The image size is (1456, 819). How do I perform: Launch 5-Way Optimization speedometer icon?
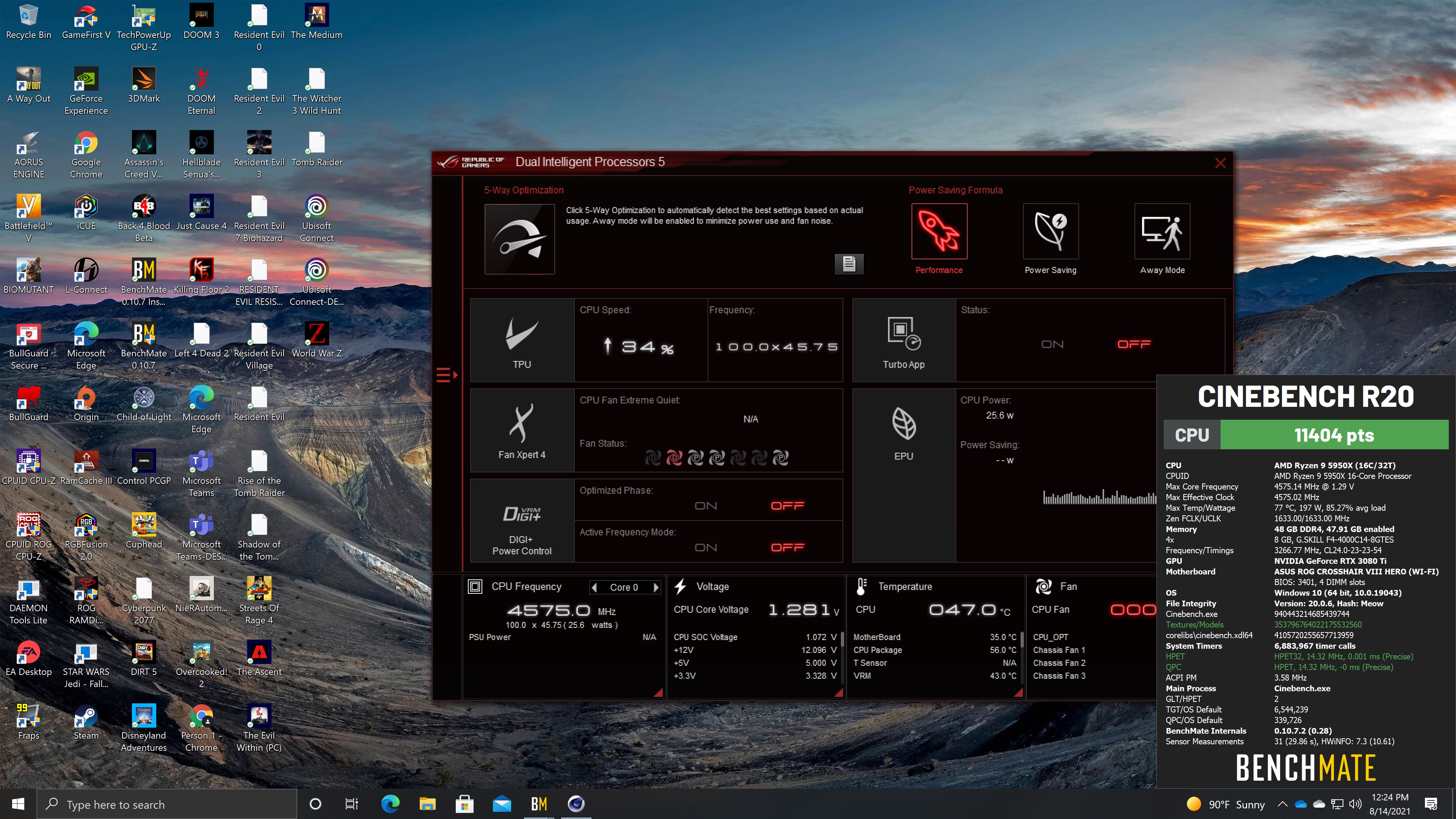519,238
